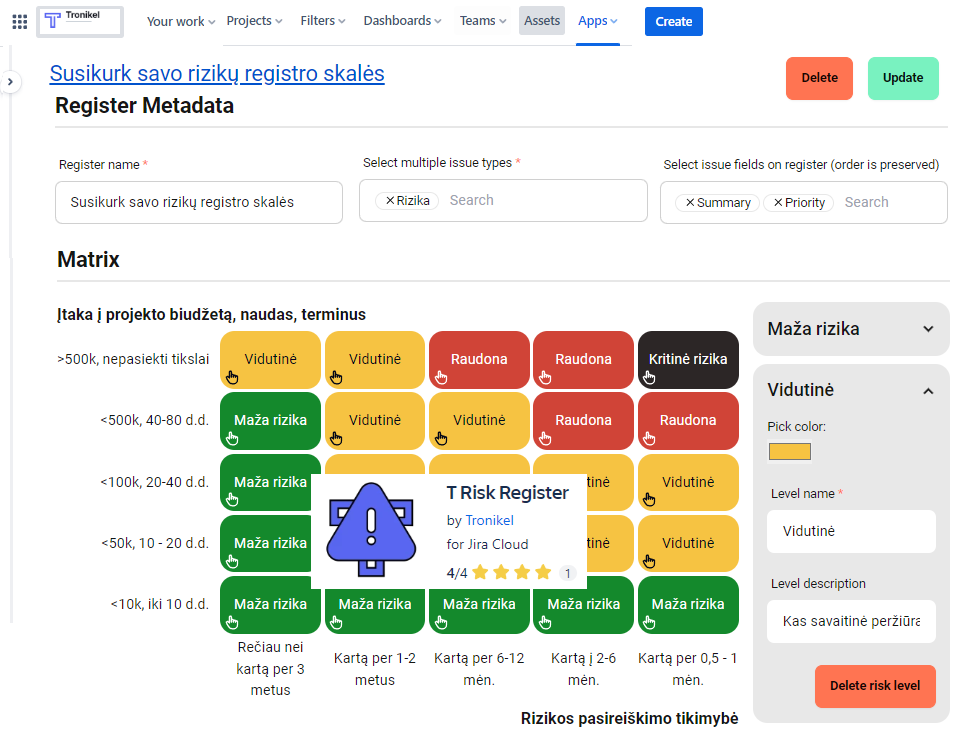Click the T Risk Register warning-triangle logo

tap(371, 529)
